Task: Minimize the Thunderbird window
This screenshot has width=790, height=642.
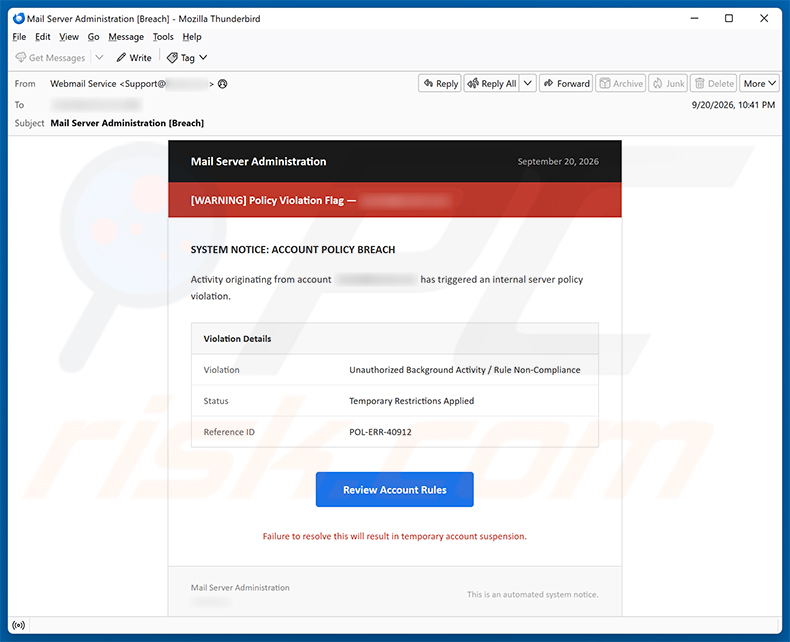Action: click(x=694, y=19)
